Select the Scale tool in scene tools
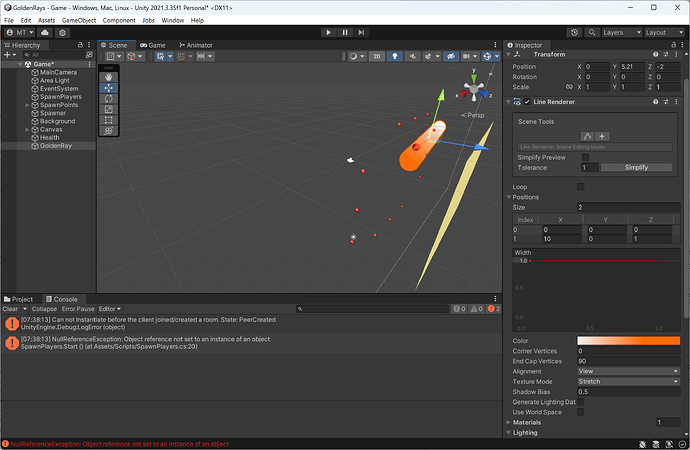 click(108, 109)
